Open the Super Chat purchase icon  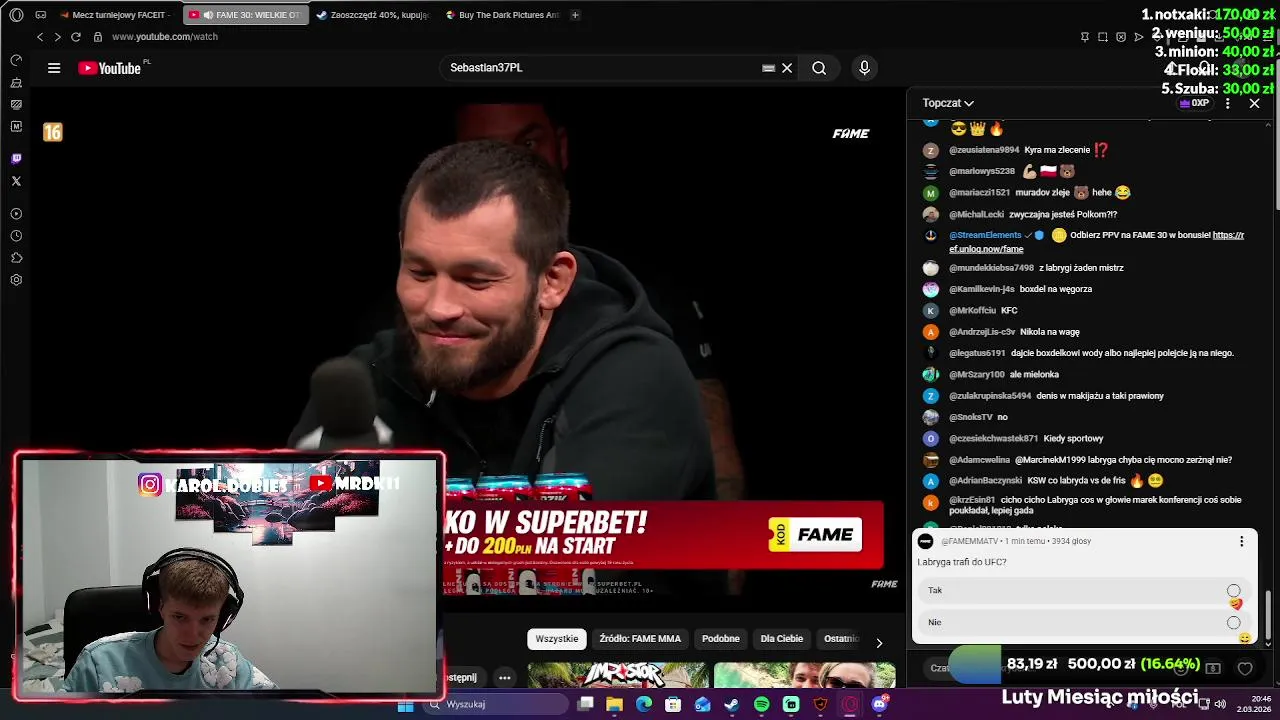1213,668
